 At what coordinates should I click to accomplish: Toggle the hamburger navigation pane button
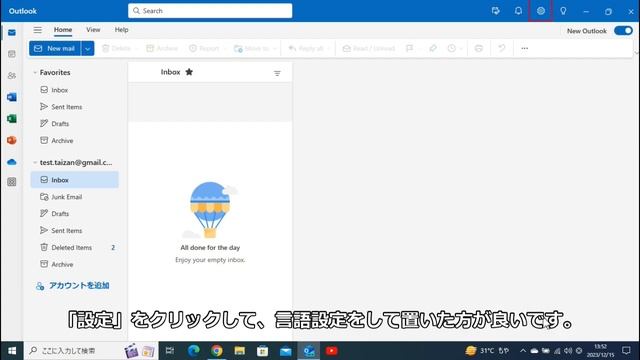coord(38,30)
